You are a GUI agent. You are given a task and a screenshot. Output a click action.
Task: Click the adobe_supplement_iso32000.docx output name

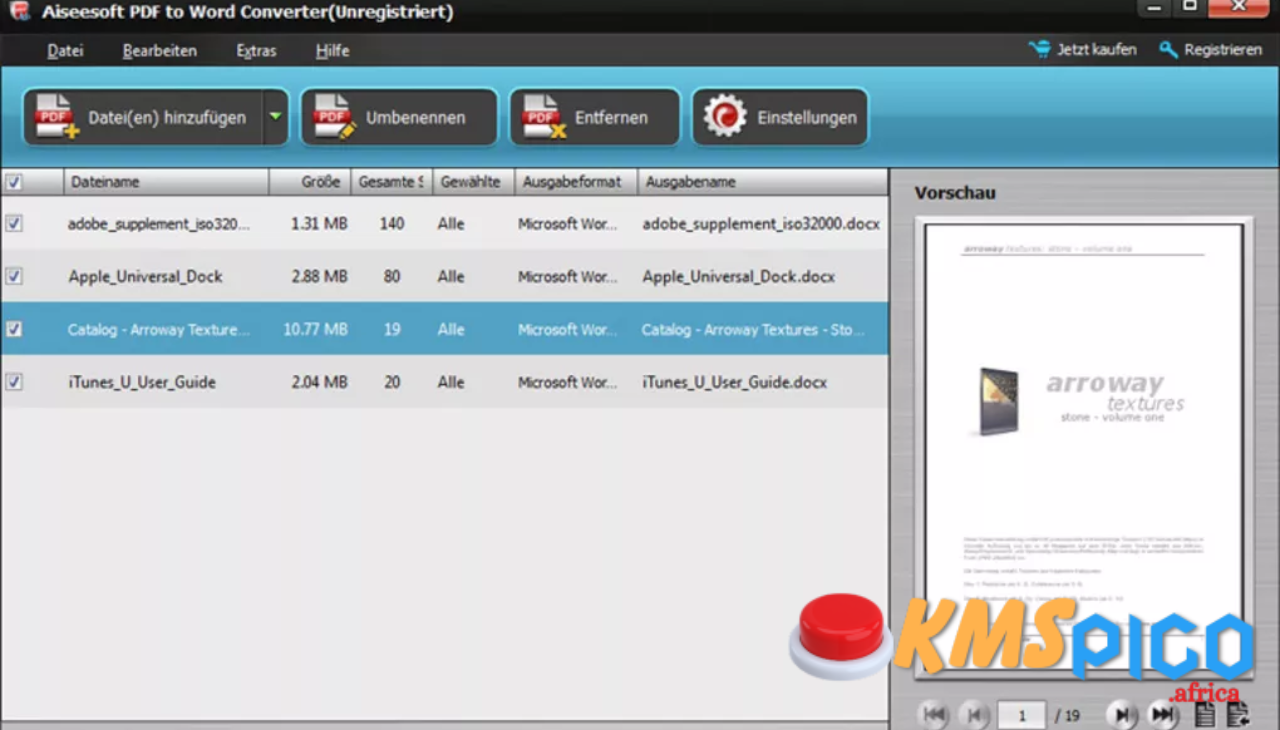point(761,224)
